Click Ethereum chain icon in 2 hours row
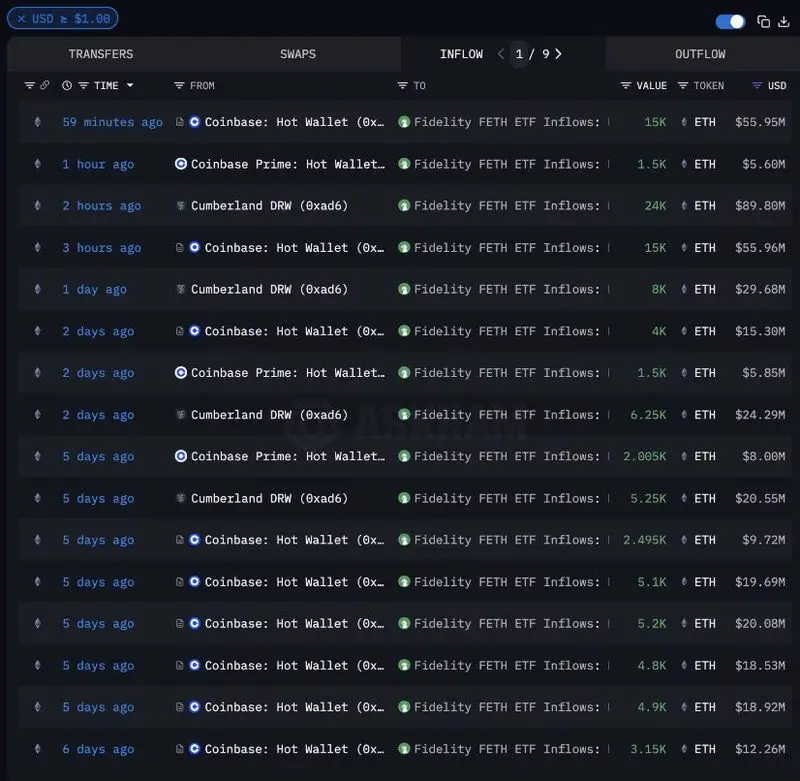Image resolution: width=800 pixels, height=781 pixels. tap(38, 206)
